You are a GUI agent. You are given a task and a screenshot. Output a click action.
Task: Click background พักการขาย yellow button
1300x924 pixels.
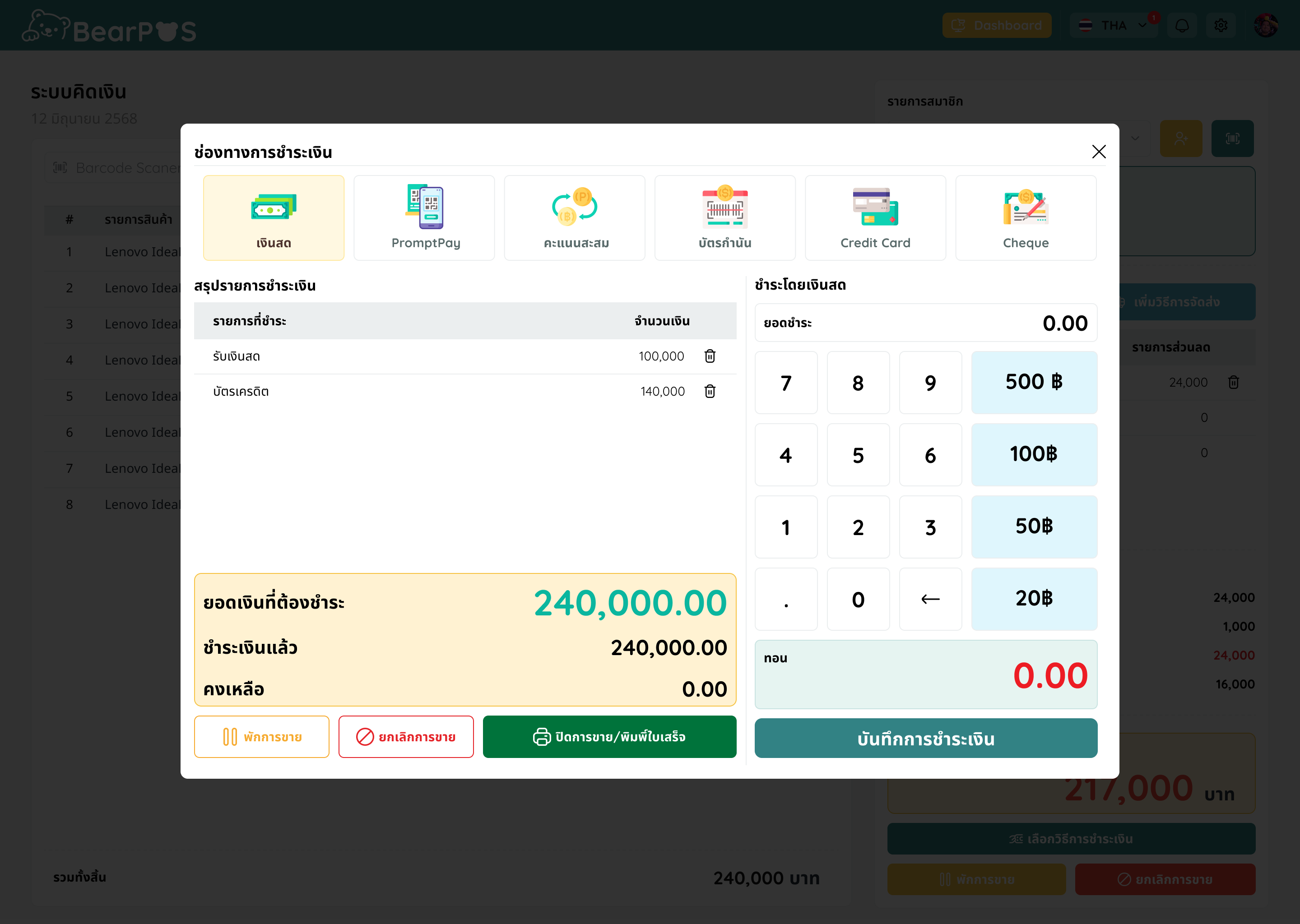point(977,879)
